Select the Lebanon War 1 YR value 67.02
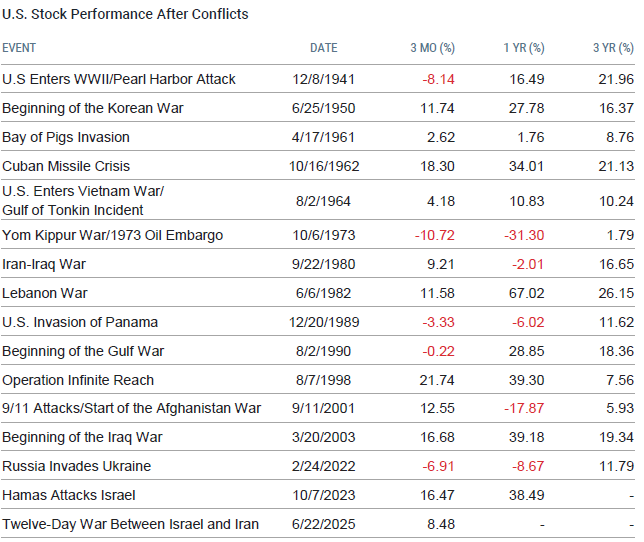The width and height of the screenshot is (644, 542). pos(525,294)
